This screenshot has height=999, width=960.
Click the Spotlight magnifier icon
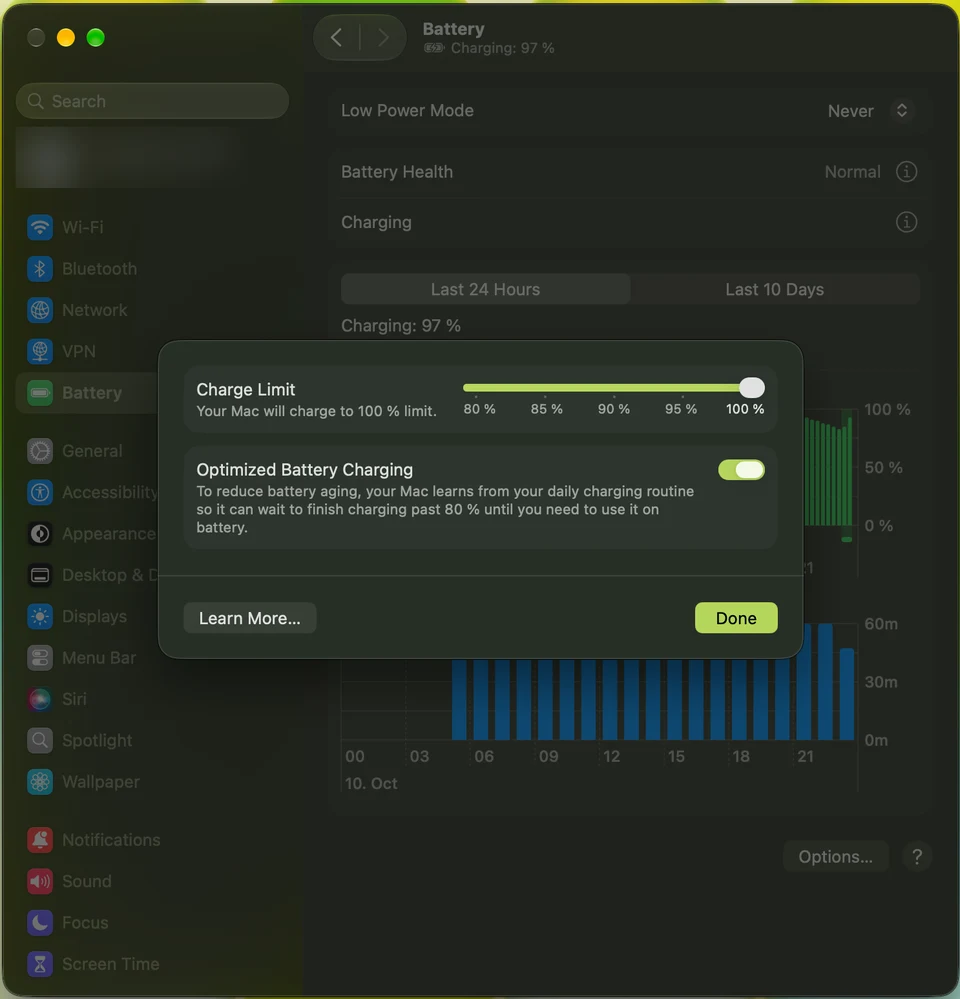click(x=39, y=741)
